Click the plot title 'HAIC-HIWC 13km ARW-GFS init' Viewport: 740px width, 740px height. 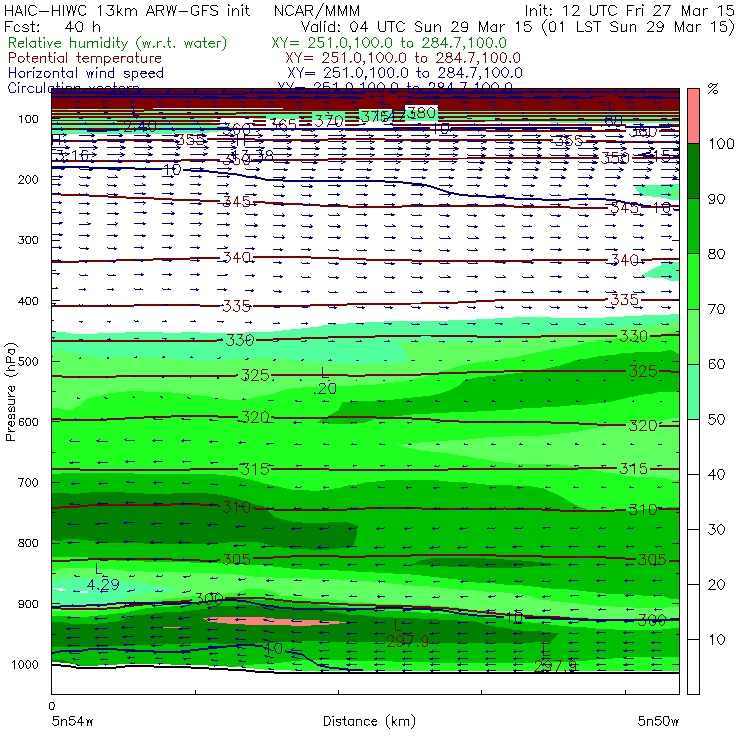(126, 10)
